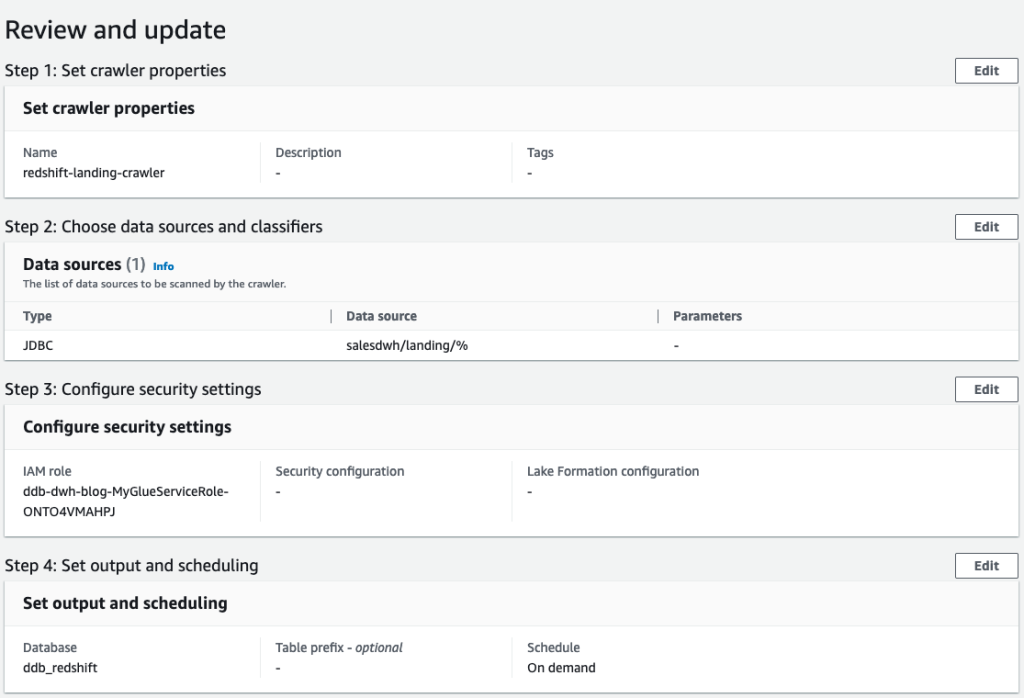
Task: Click the Review and update heading
Action: pyautogui.click(x=115, y=30)
